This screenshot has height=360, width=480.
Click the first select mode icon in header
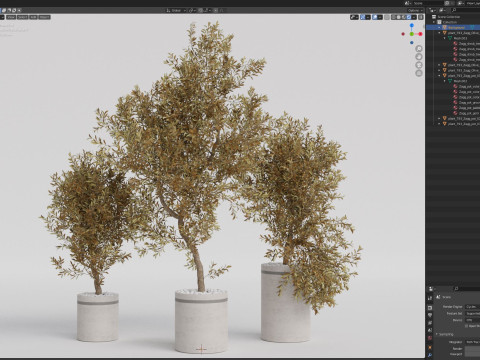tap(4, 10)
